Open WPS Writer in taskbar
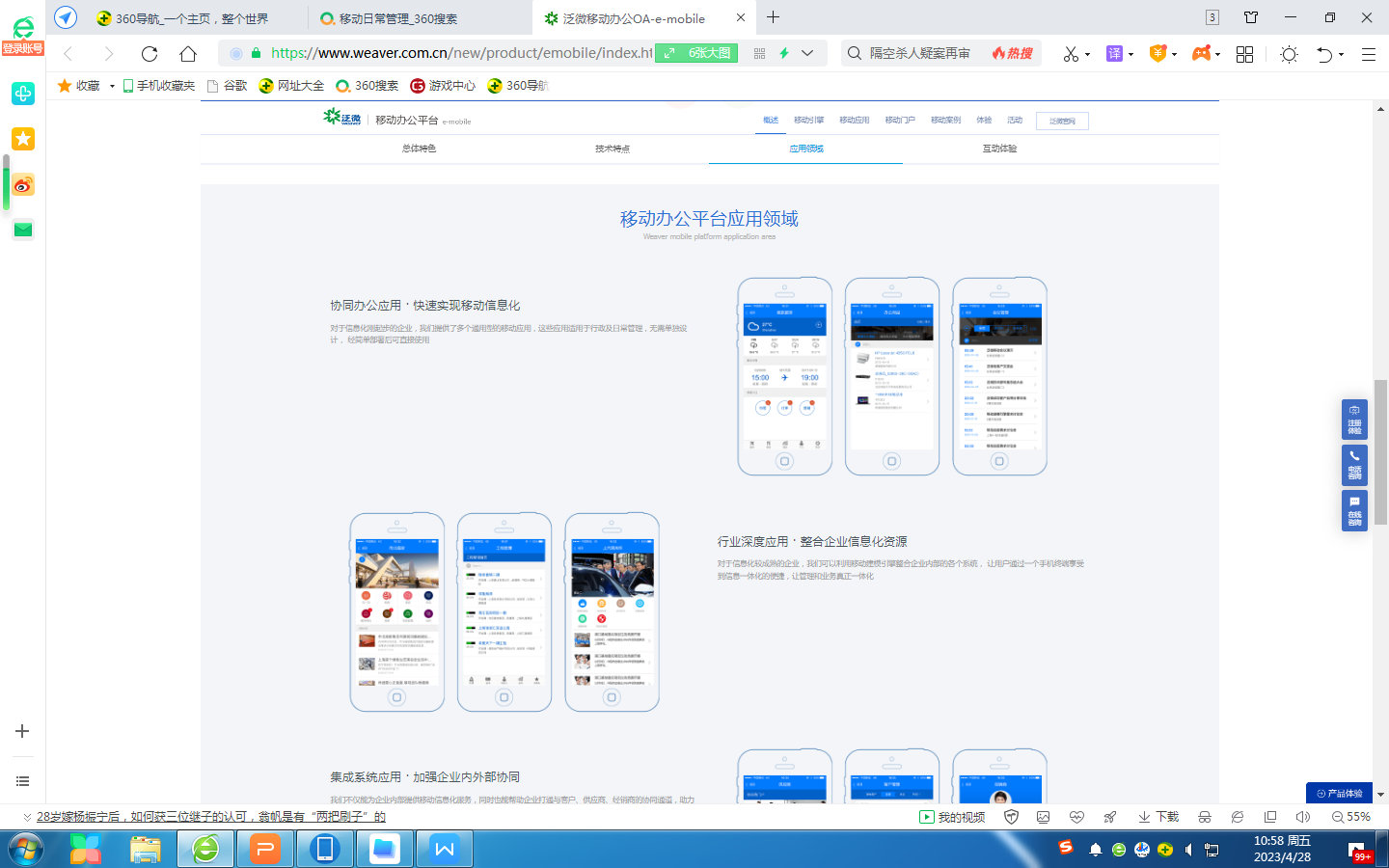 tap(444, 849)
